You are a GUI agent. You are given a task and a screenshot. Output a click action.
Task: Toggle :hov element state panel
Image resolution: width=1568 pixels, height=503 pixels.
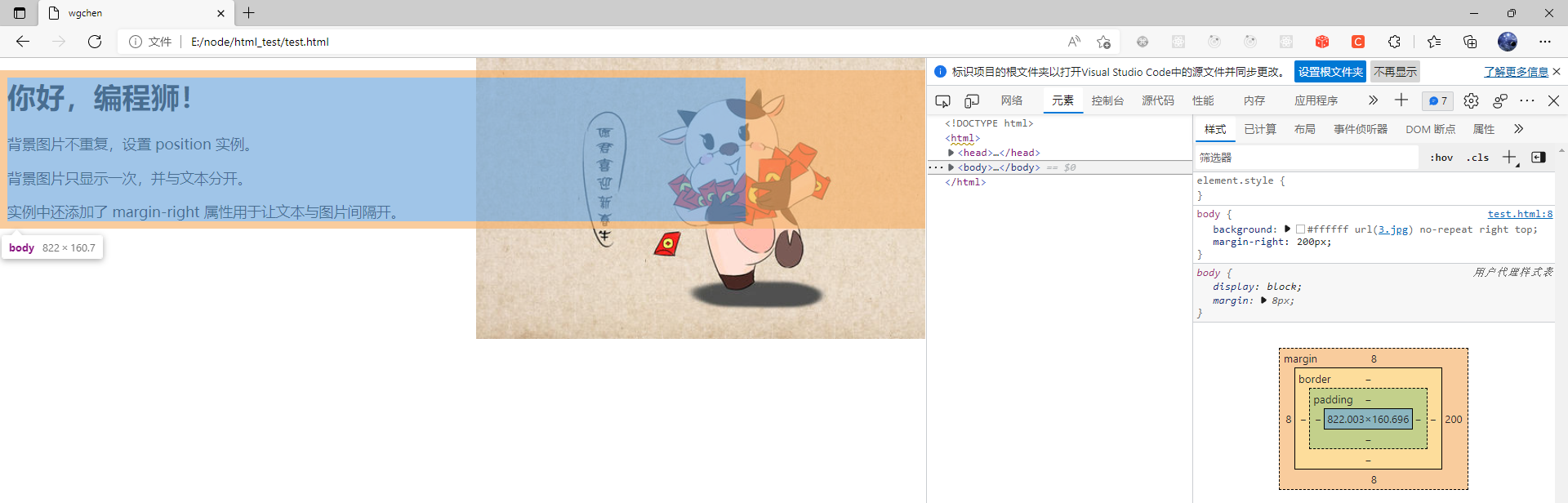[1441, 158]
